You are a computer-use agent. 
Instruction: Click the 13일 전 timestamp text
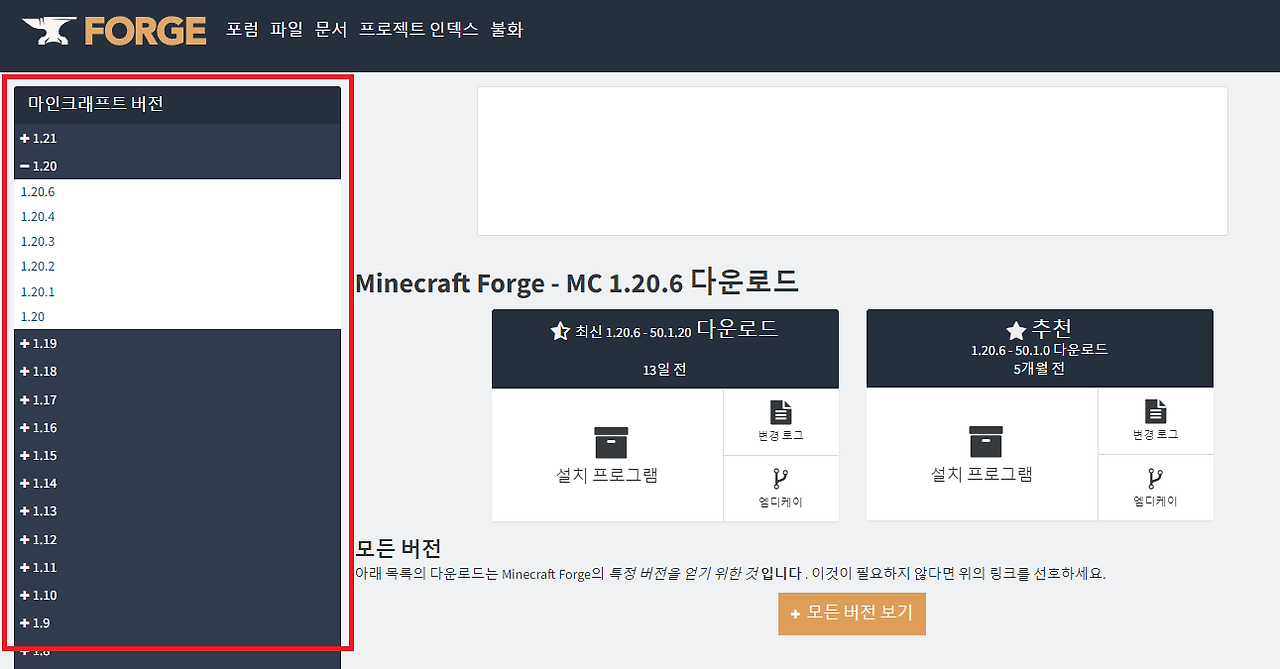664,370
